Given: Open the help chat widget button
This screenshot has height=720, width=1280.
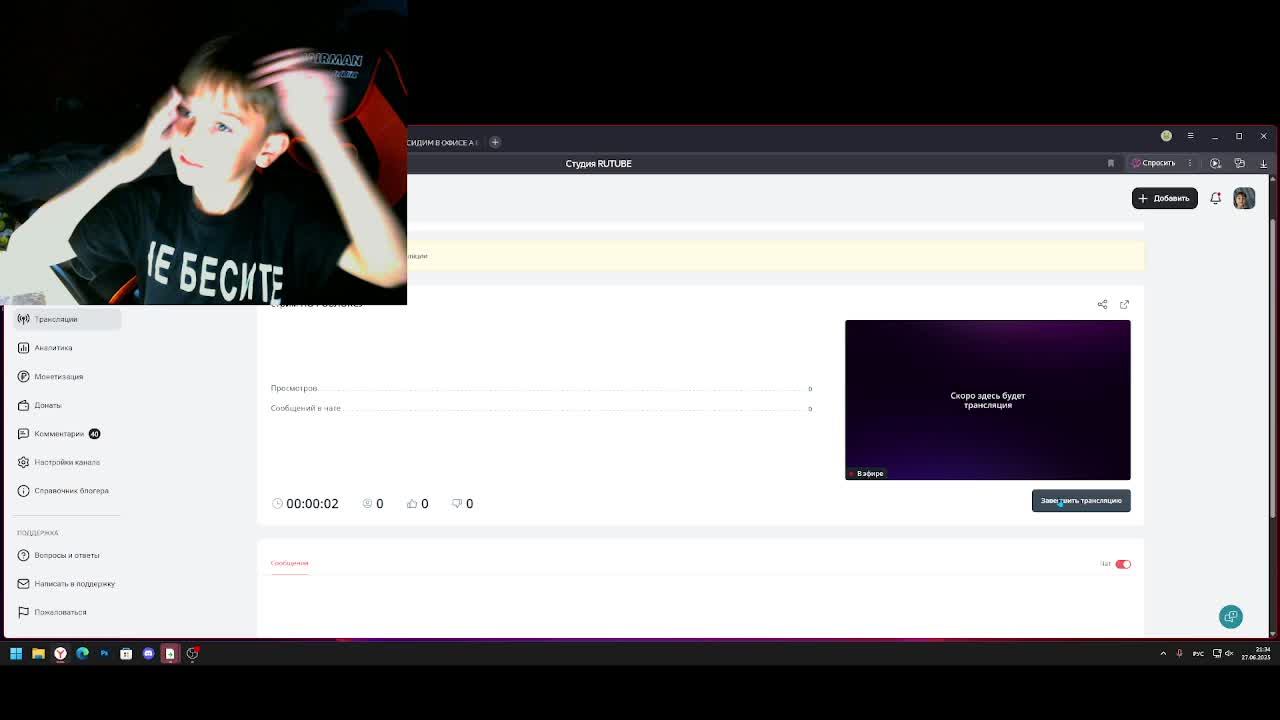Looking at the screenshot, I should click(x=1231, y=617).
